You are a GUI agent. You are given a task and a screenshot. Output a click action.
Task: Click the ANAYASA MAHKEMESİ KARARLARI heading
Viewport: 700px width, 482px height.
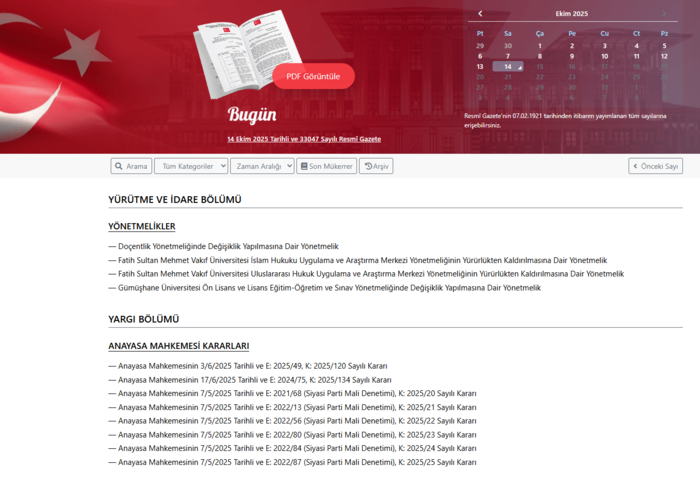pyautogui.click(x=179, y=346)
